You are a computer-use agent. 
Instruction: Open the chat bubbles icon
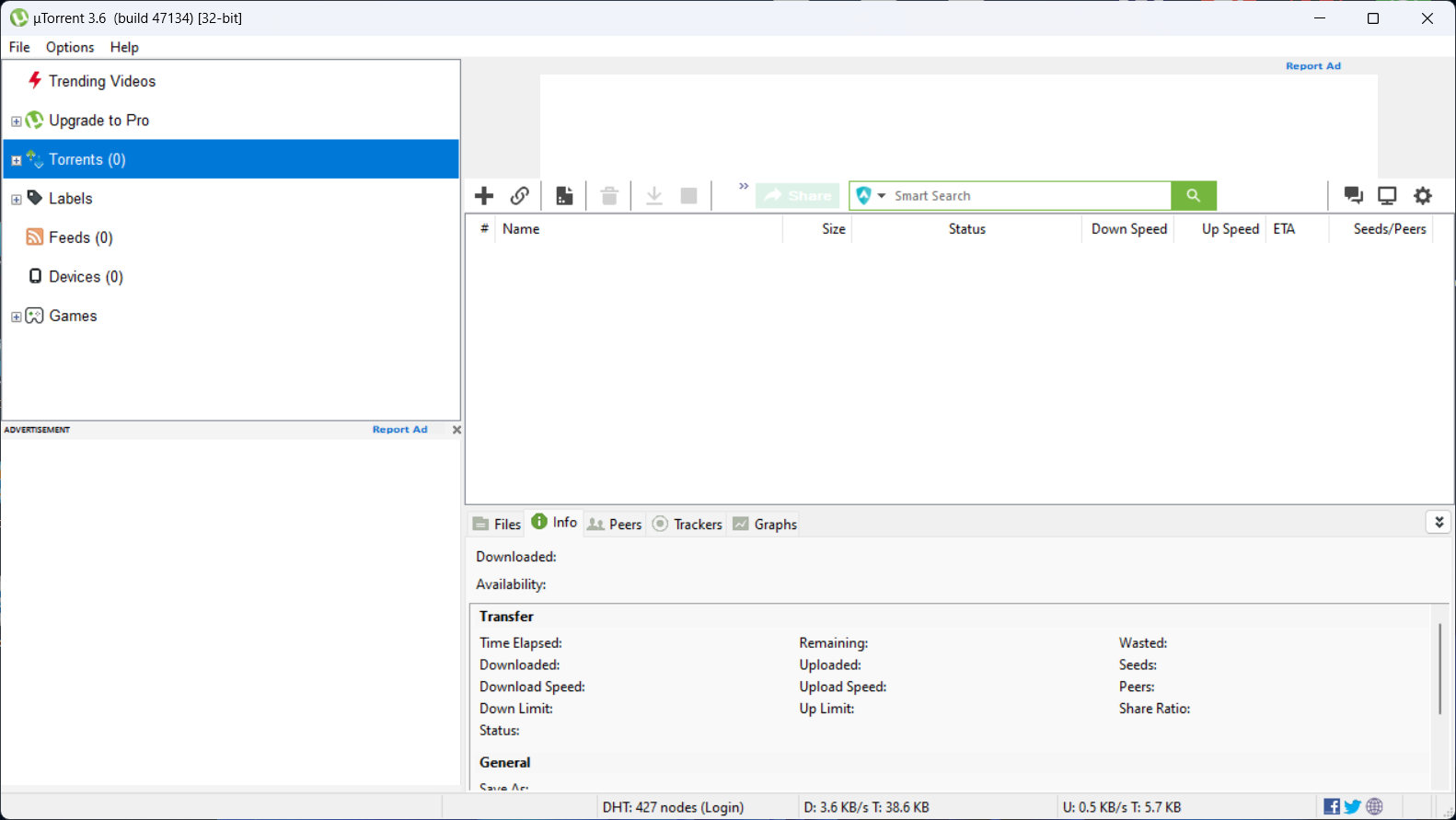click(1353, 195)
